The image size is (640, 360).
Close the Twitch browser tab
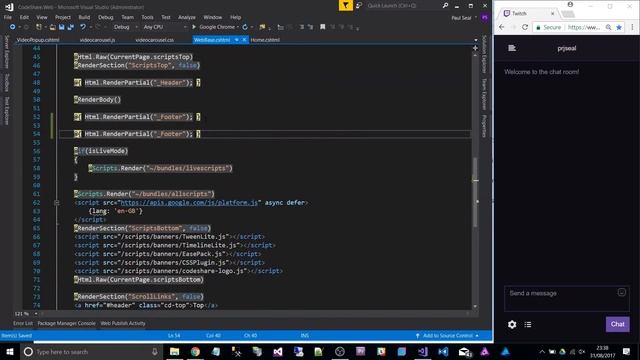click(x=553, y=13)
